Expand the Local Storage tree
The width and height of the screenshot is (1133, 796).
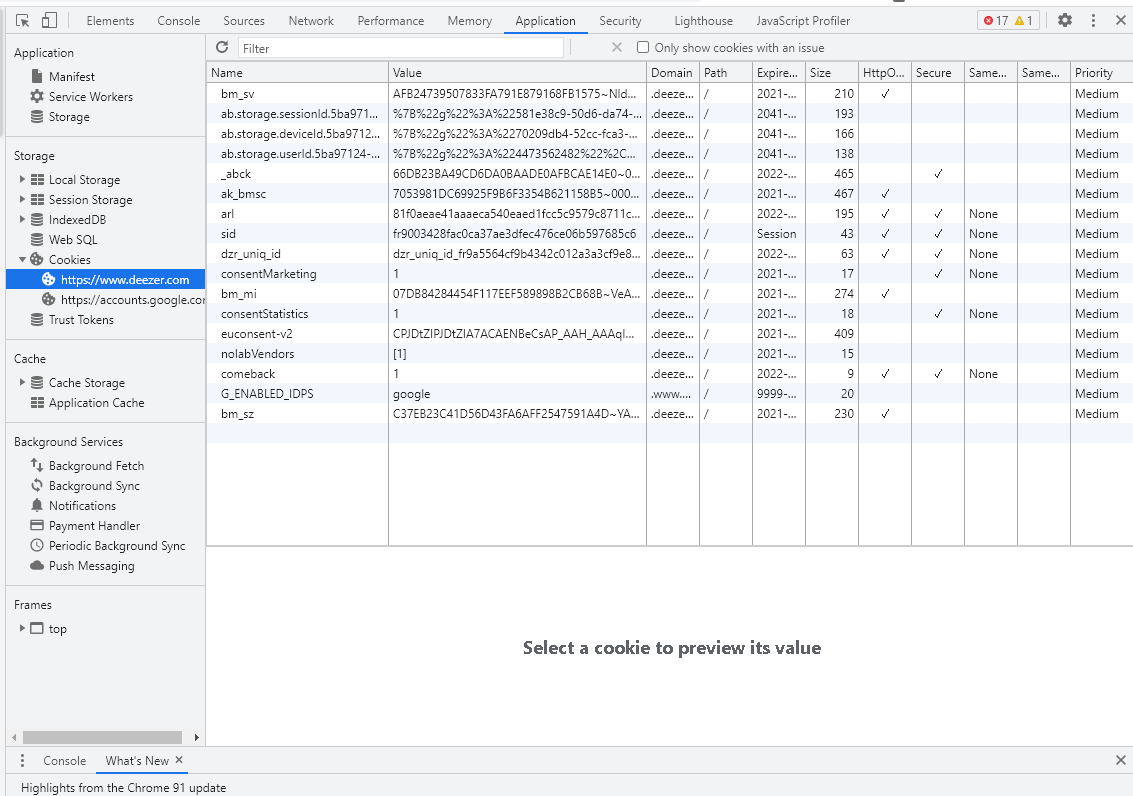pyautogui.click(x=23, y=180)
